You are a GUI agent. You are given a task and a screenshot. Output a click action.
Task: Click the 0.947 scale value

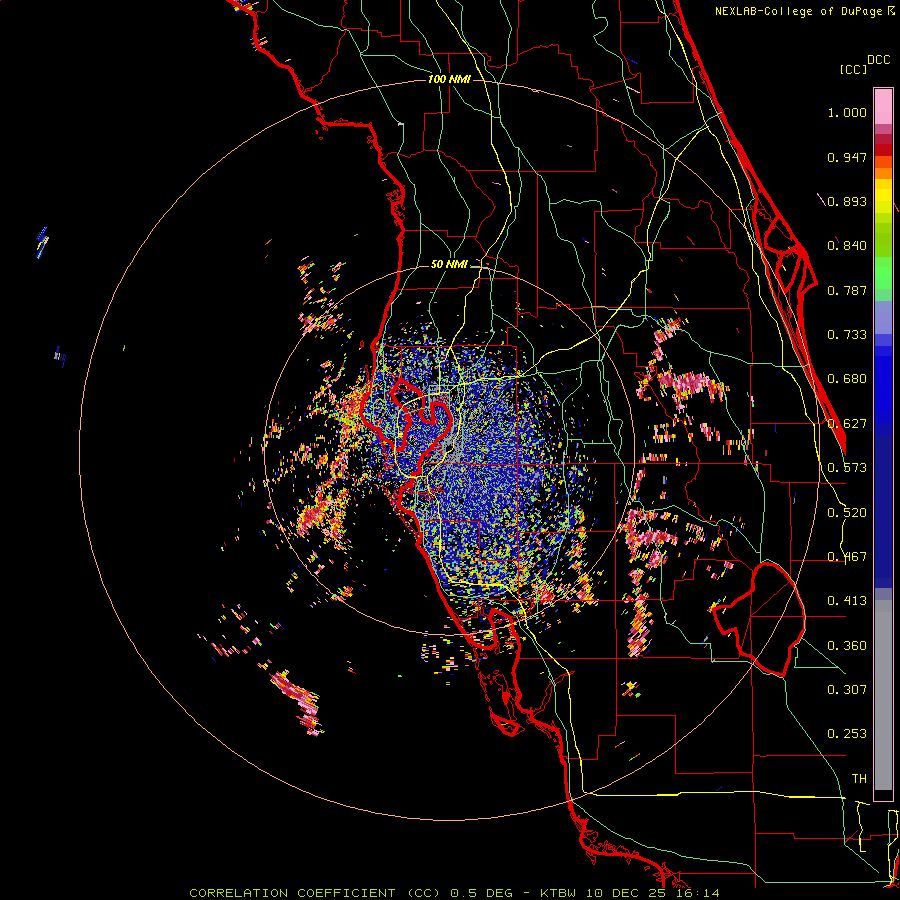pyautogui.click(x=847, y=157)
